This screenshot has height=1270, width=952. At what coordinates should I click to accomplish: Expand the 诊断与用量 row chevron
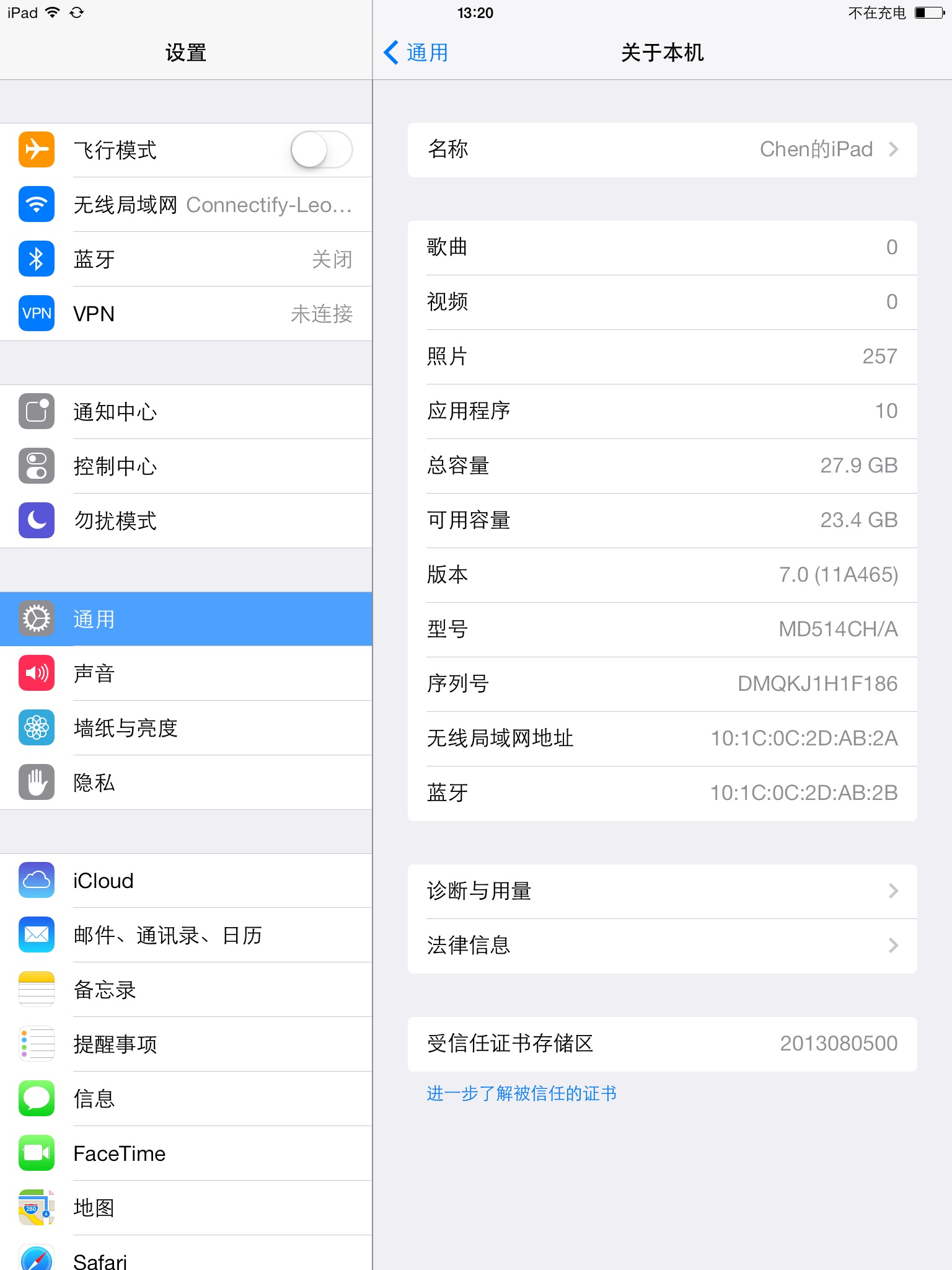point(893,891)
